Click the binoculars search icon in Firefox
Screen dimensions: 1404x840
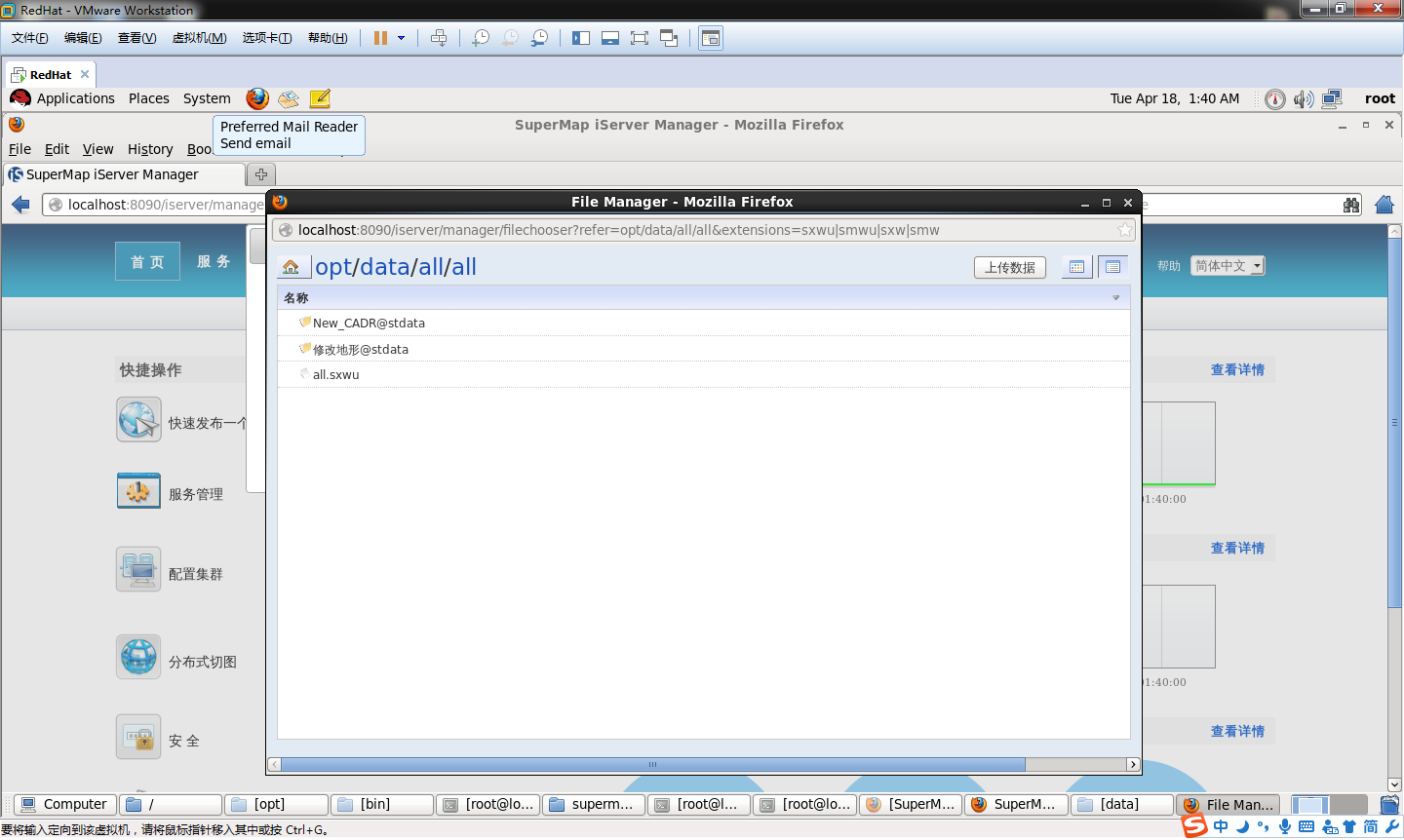[x=1351, y=205]
